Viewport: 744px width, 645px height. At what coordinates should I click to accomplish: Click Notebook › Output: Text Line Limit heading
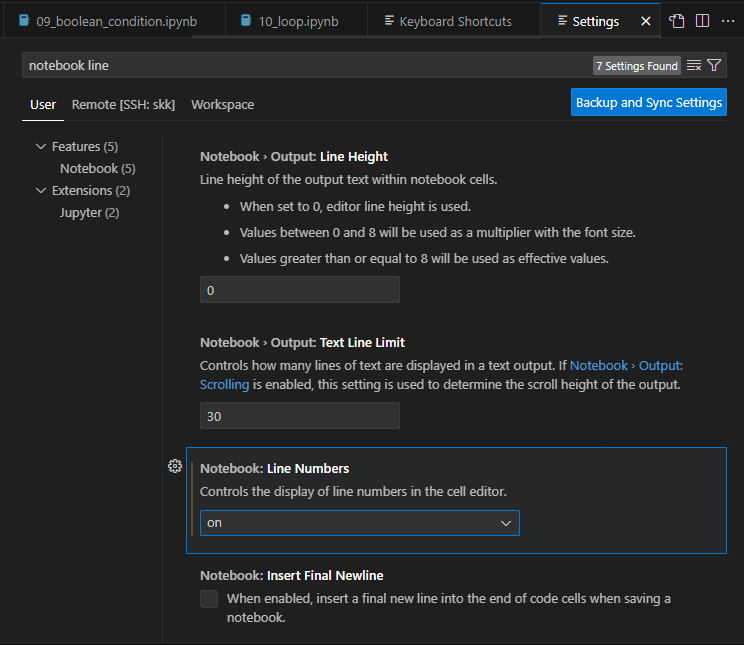[x=303, y=343]
